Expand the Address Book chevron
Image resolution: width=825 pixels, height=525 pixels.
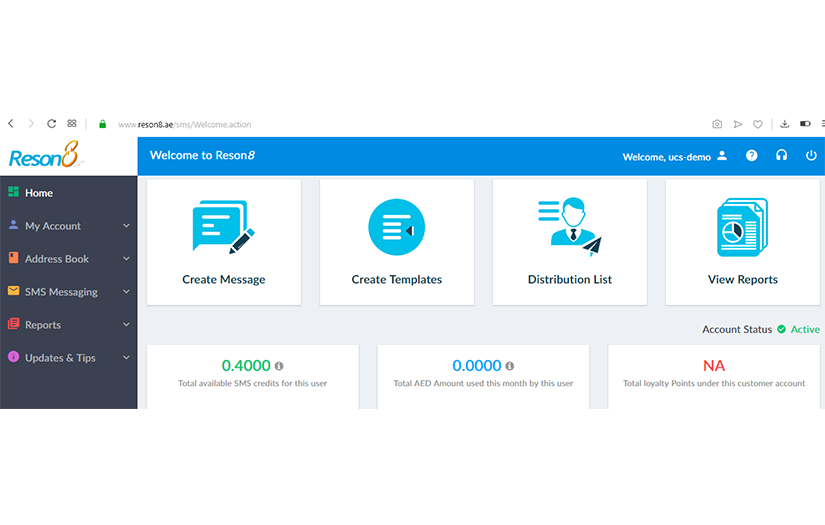(126, 259)
